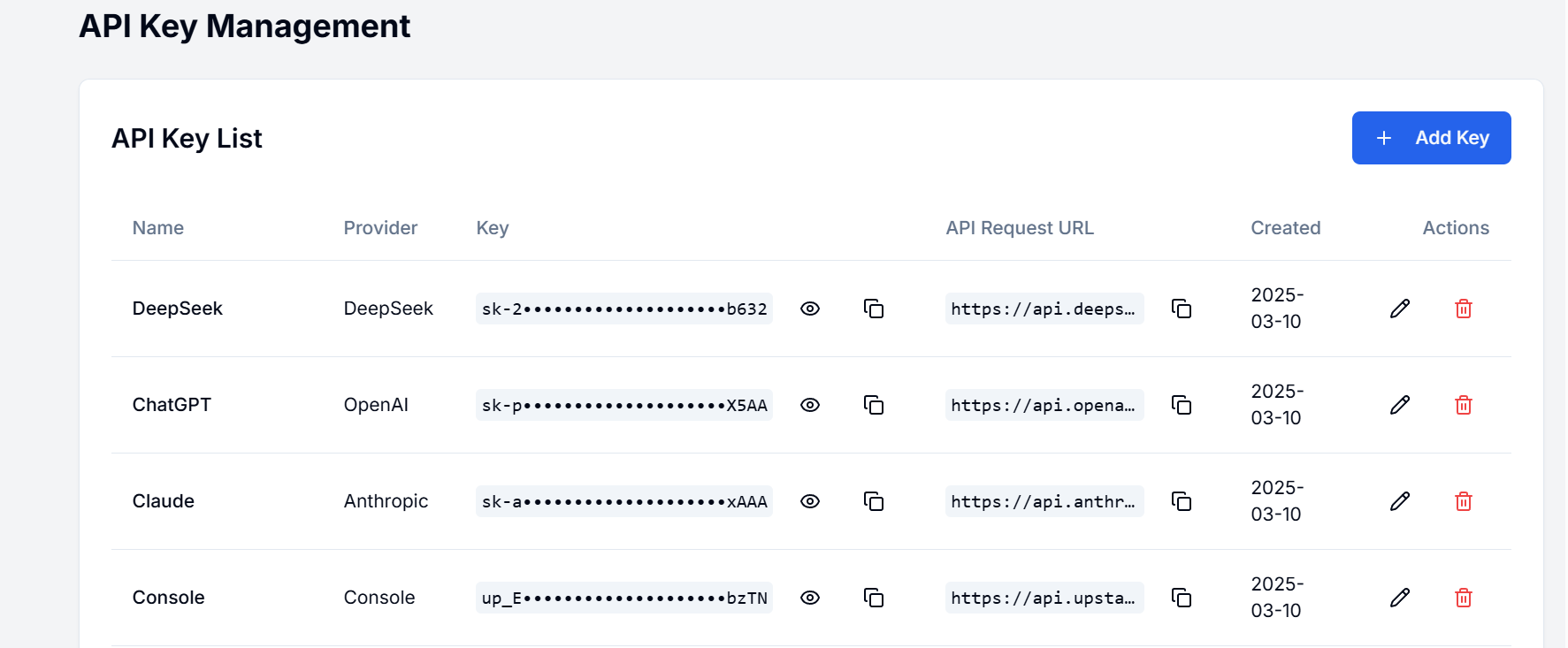Screen dimensions: 1568x648
Task: Copy the OpenAI API request URL
Action: point(1182,405)
